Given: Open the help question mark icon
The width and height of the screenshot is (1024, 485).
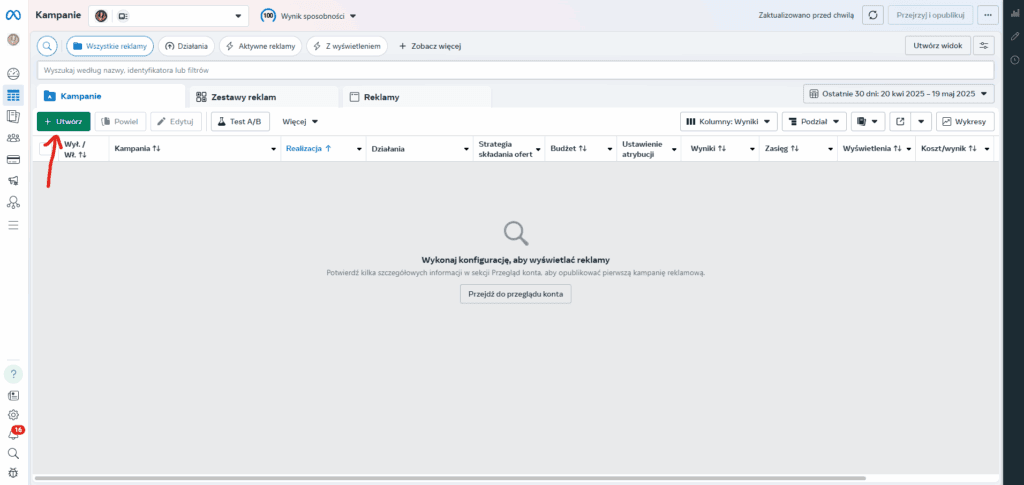Looking at the screenshot, I should tap(13, 374).
